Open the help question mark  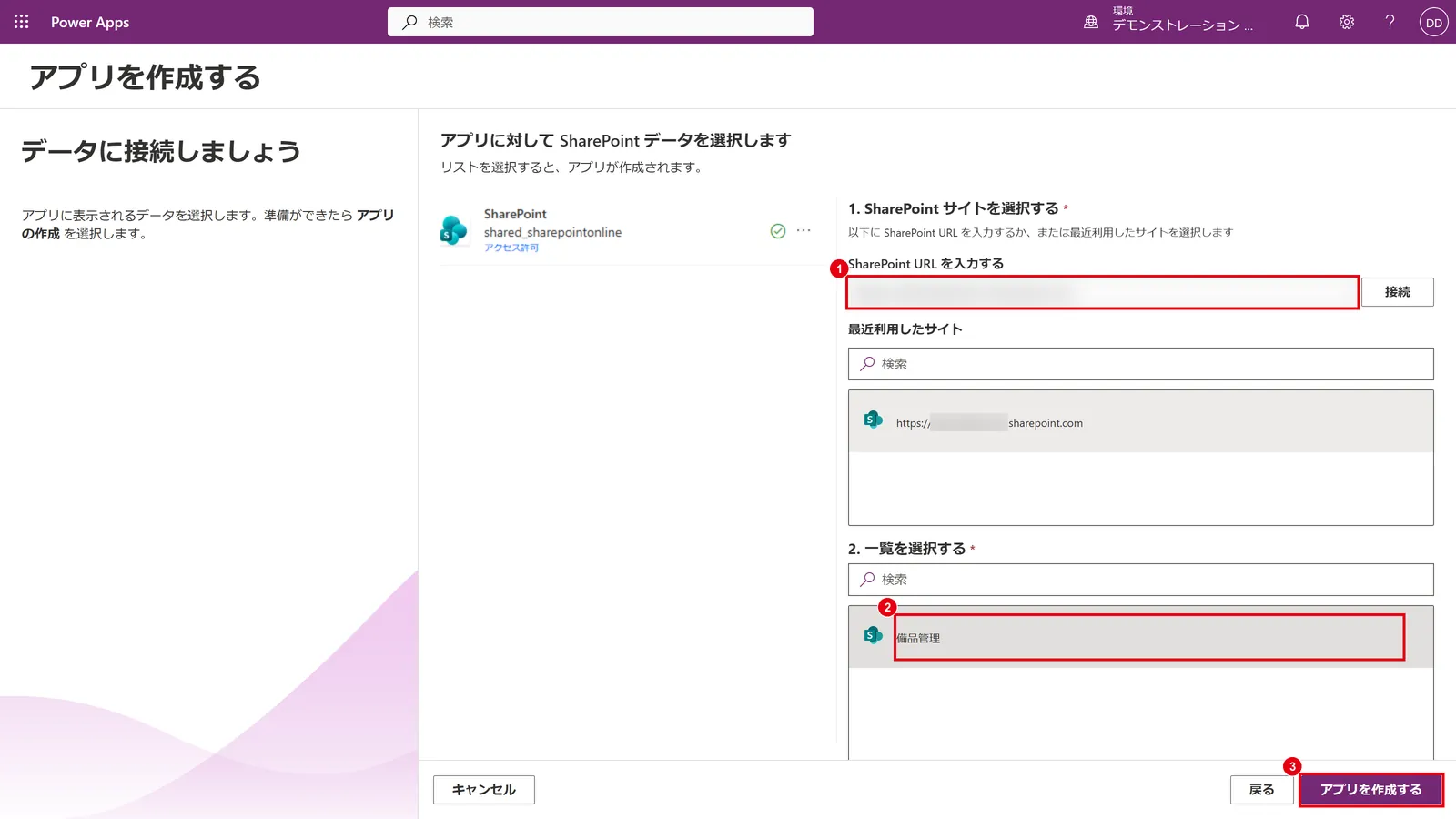click(1390, 22)
